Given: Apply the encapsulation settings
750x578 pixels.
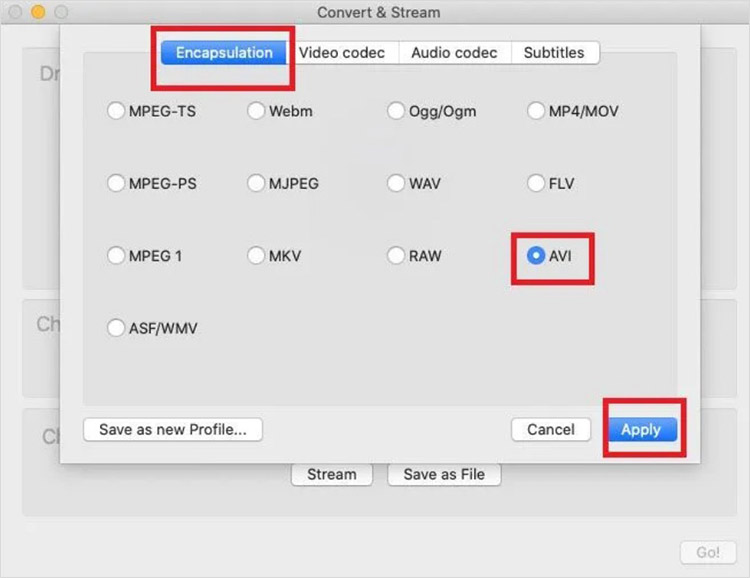Looking at the screenshot, I should point(642,430).
